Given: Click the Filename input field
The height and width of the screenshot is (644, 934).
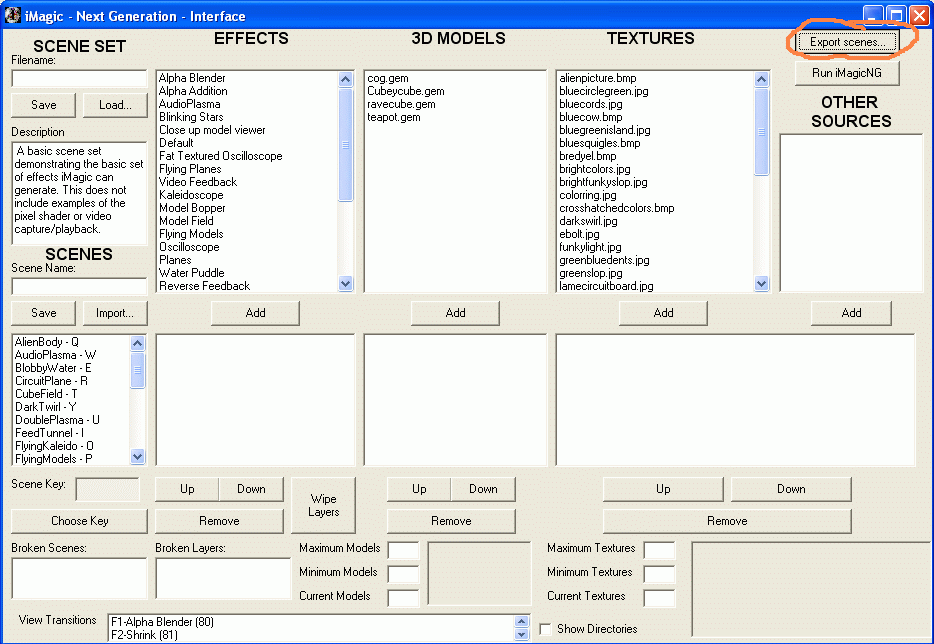Looking at the screenshot, I should click(79, 79).
